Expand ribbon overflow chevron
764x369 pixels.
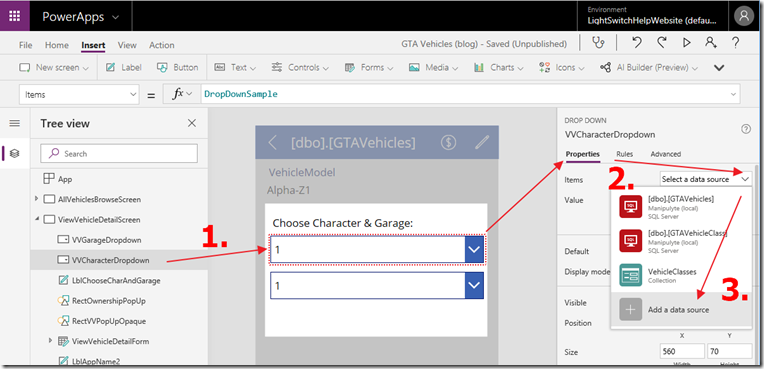click(719, 68)
